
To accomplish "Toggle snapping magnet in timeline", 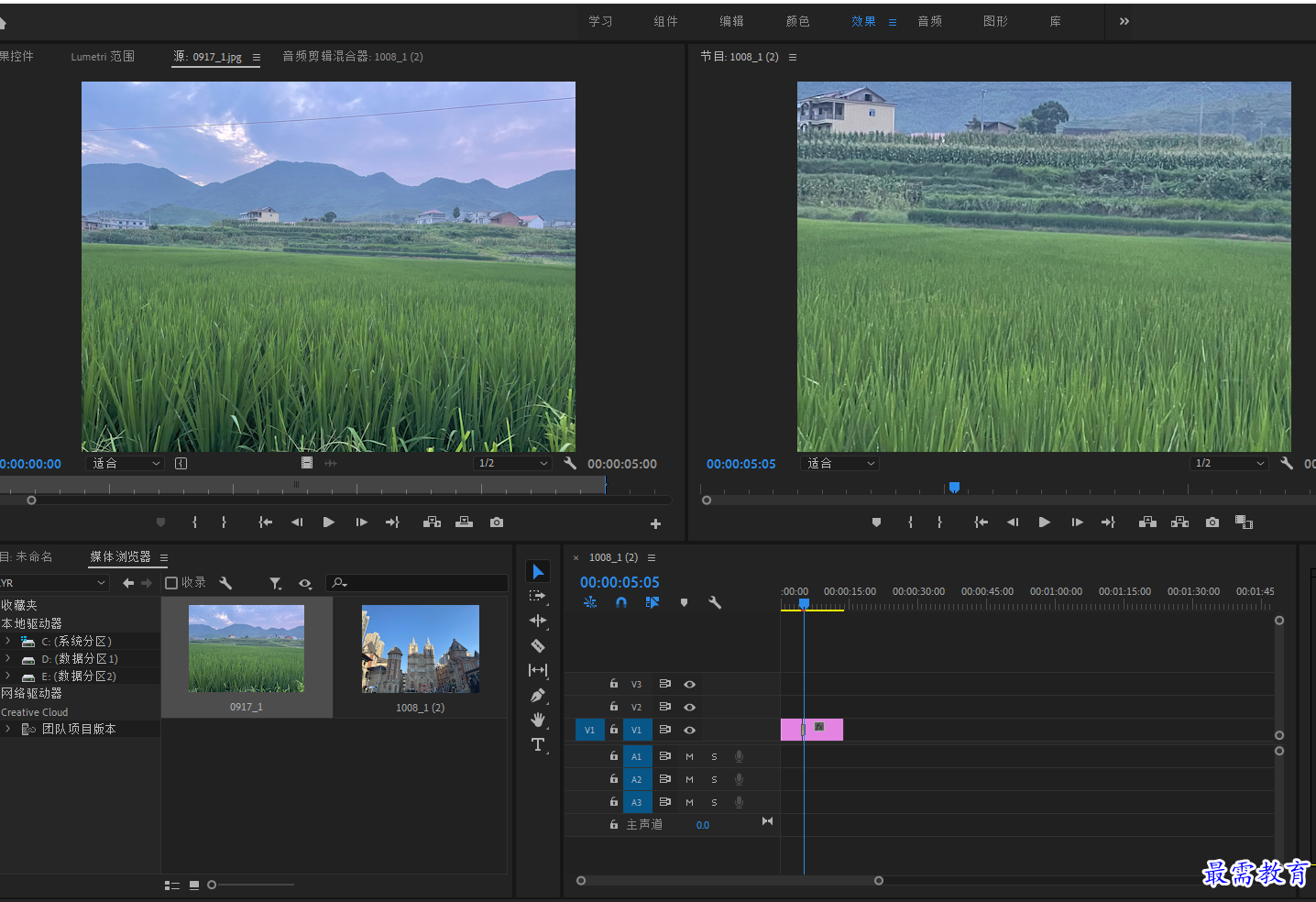I will coord(621,602).
